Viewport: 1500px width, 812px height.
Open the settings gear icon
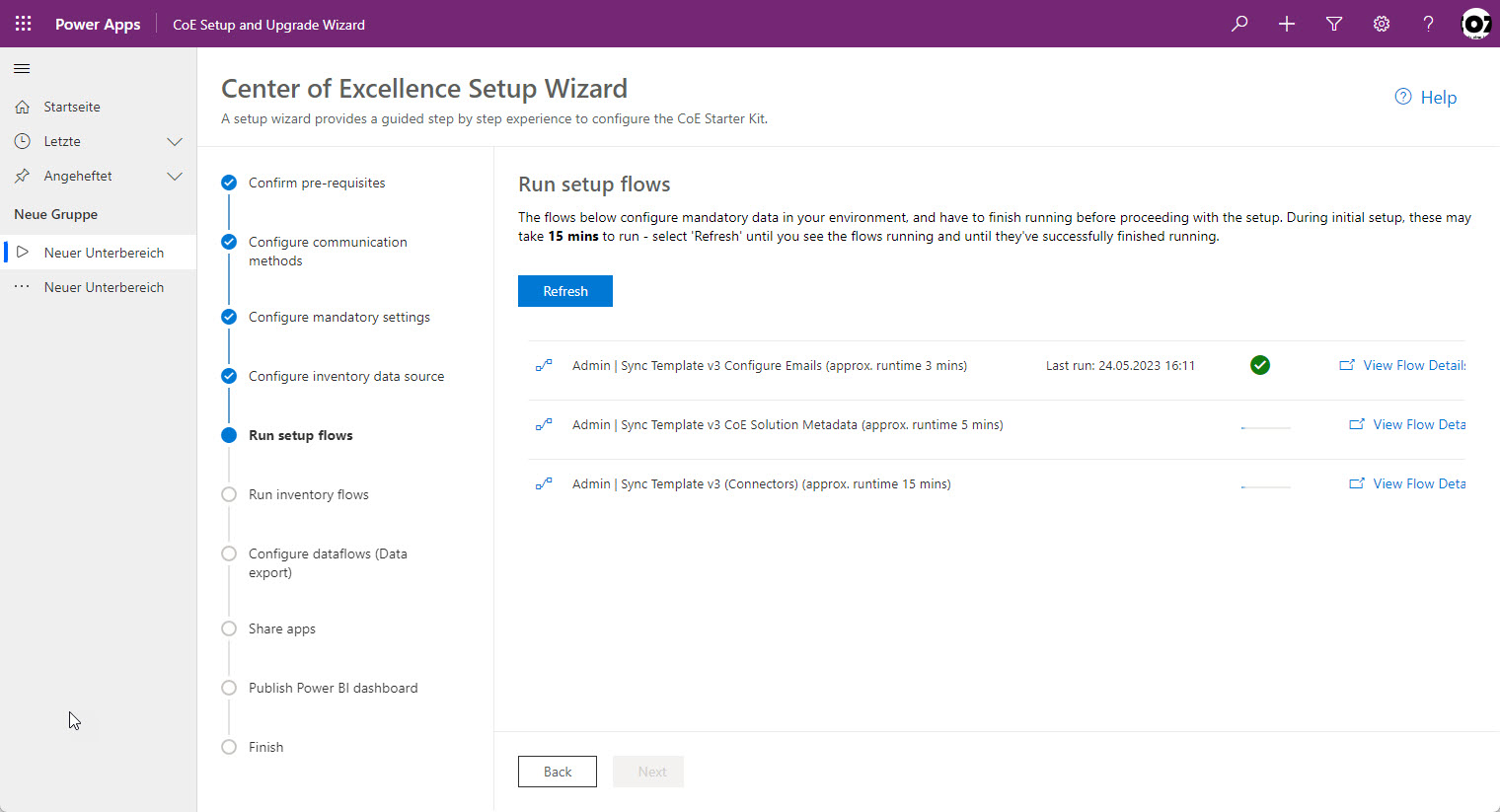(1382, 24)
